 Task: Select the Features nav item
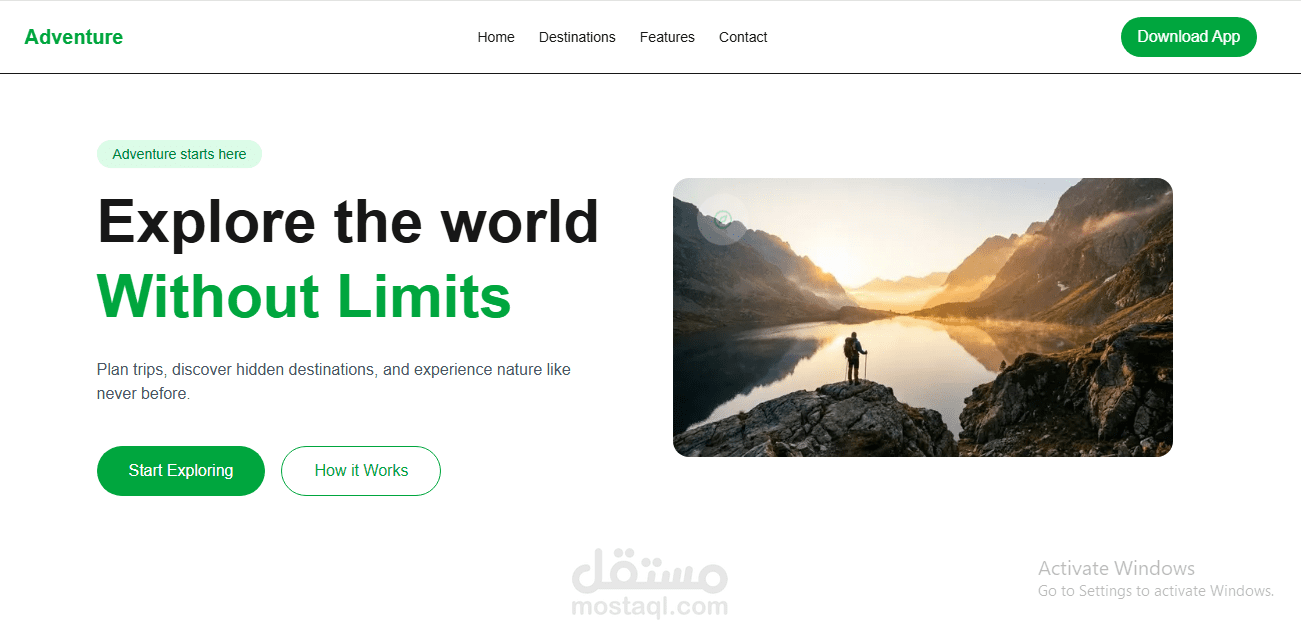pos(667,37)
